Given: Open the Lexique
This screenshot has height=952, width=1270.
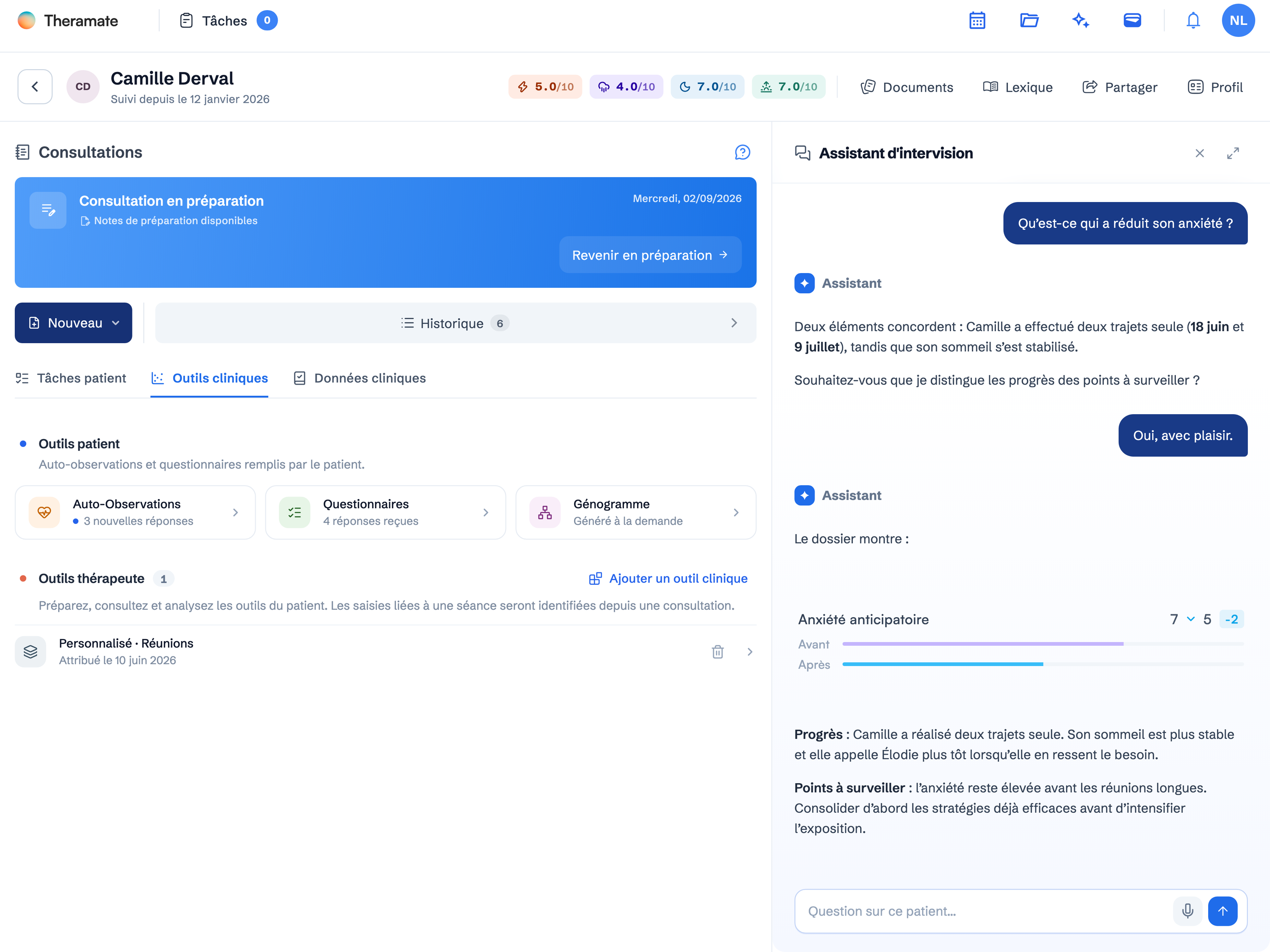Looking at the screenshot, I should pos(1018,87).
